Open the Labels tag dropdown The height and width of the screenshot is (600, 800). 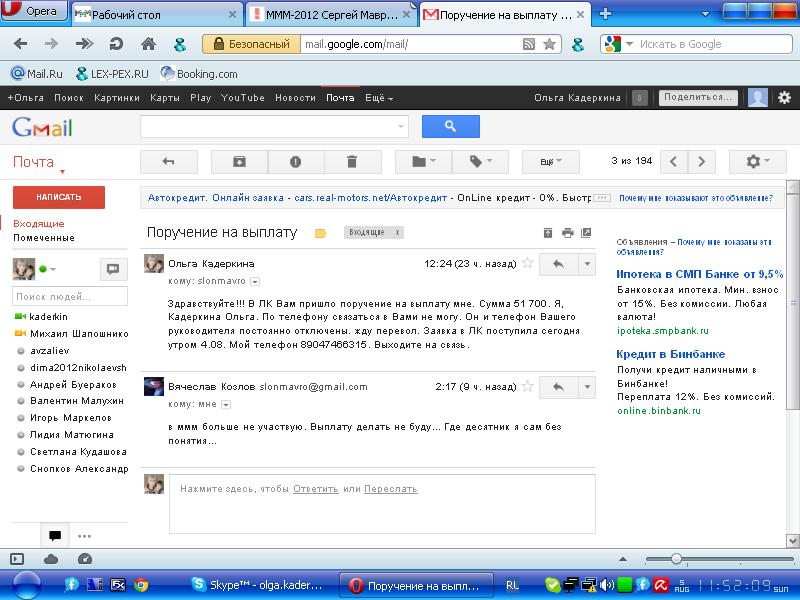point(480,162)
